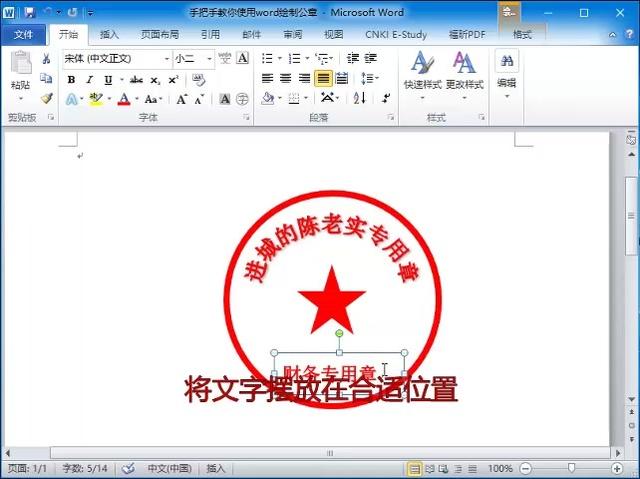Open bullets list dropdown arrow

tap(280, 58)
